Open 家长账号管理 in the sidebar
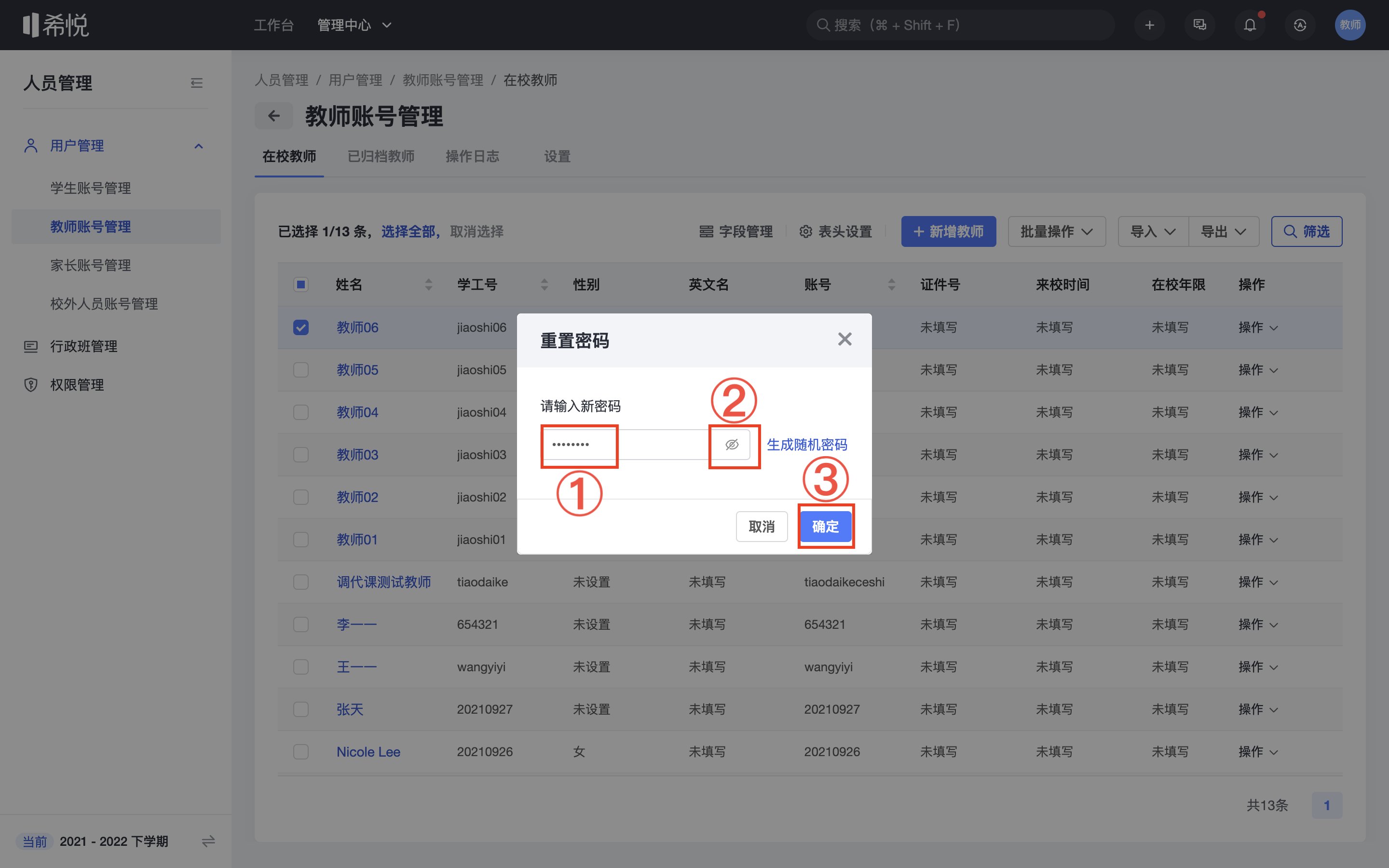This screenshot has width=1389, height=868. click(91, 265)
